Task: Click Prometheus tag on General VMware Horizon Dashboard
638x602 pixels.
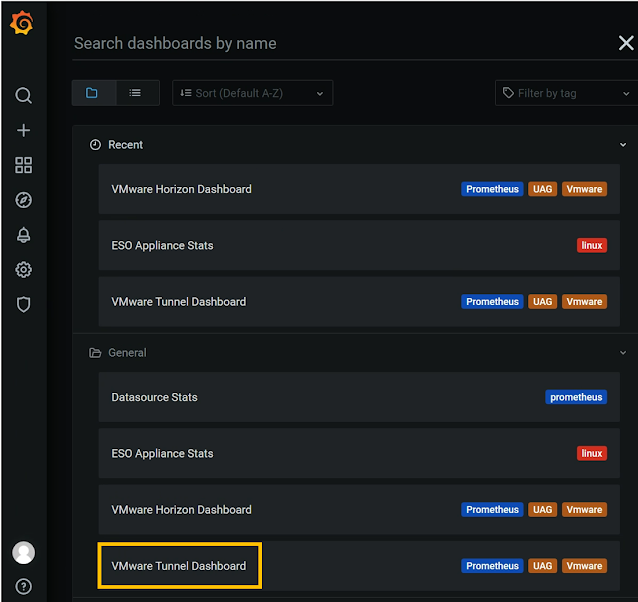Action: (492, 510)
